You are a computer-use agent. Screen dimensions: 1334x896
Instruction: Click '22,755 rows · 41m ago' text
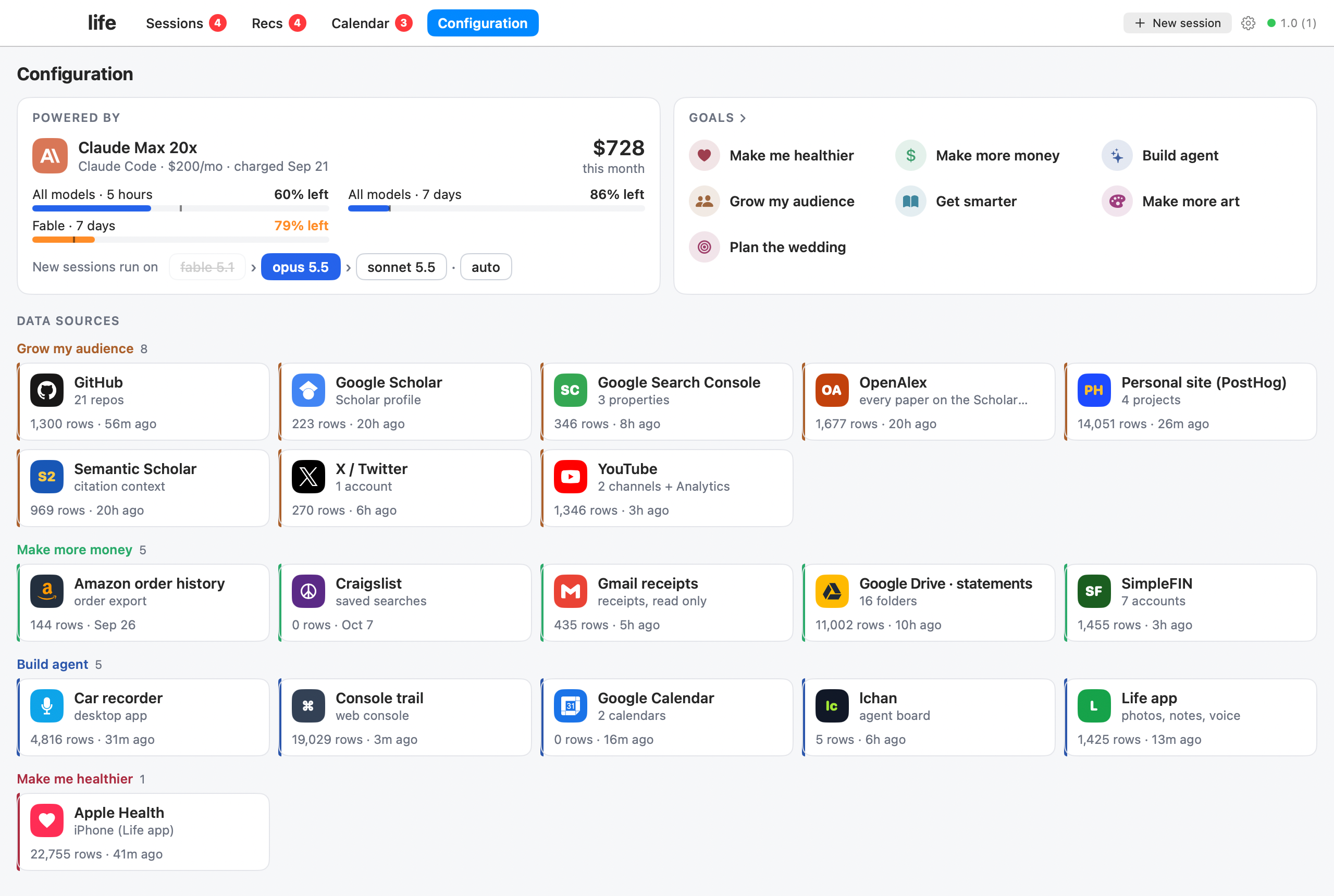point(96,854)
